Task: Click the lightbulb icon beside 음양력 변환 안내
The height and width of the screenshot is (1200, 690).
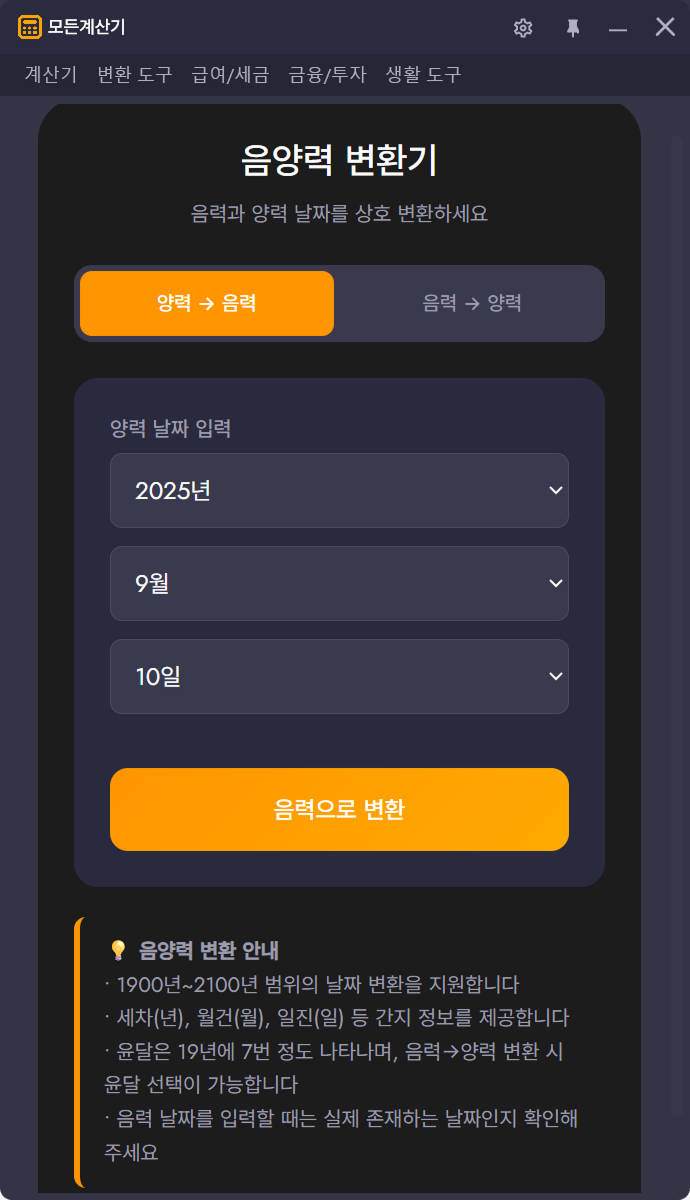Action: [x=118, y=950]
